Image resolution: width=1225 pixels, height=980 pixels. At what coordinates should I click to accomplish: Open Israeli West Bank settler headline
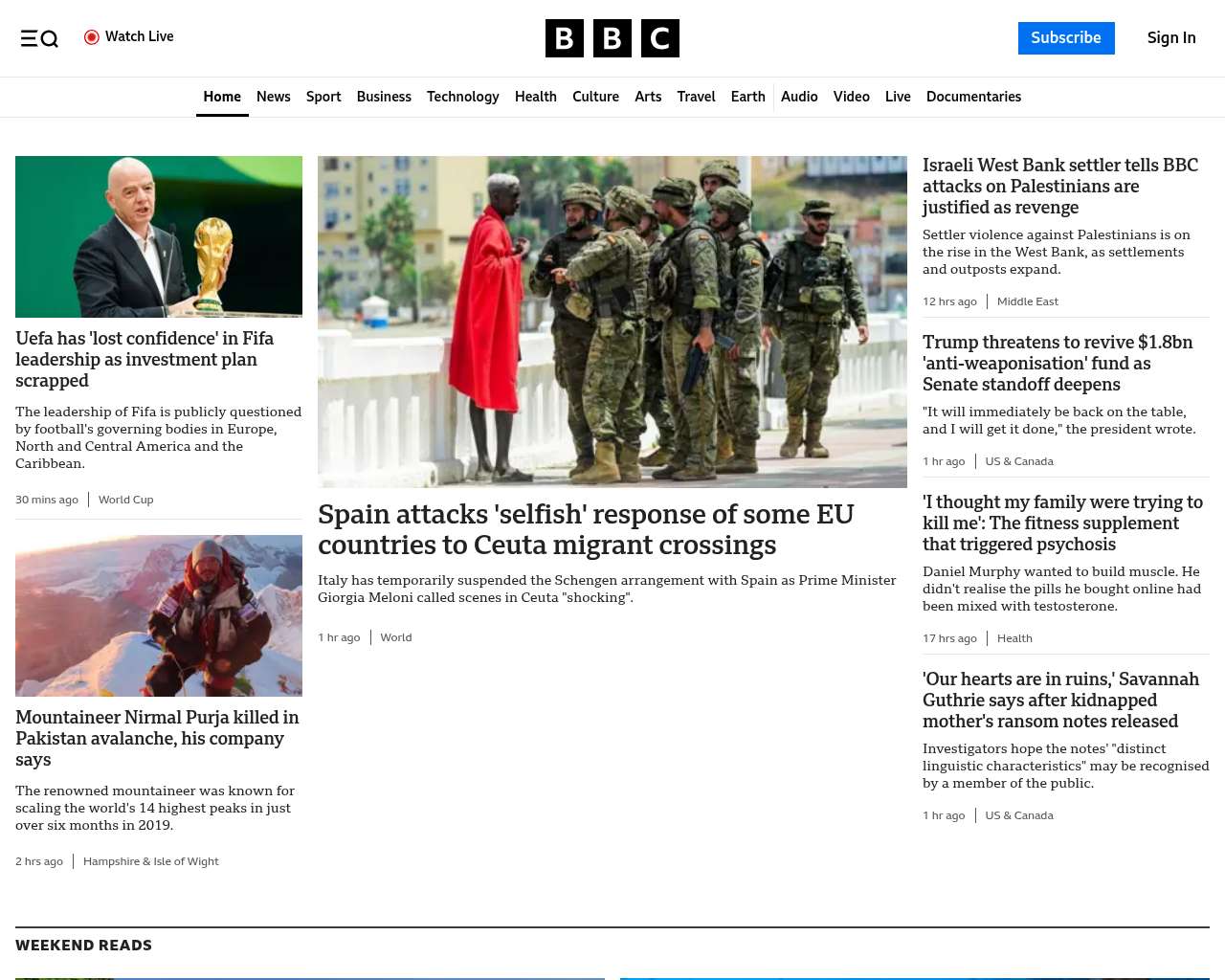click(1060, 186)
